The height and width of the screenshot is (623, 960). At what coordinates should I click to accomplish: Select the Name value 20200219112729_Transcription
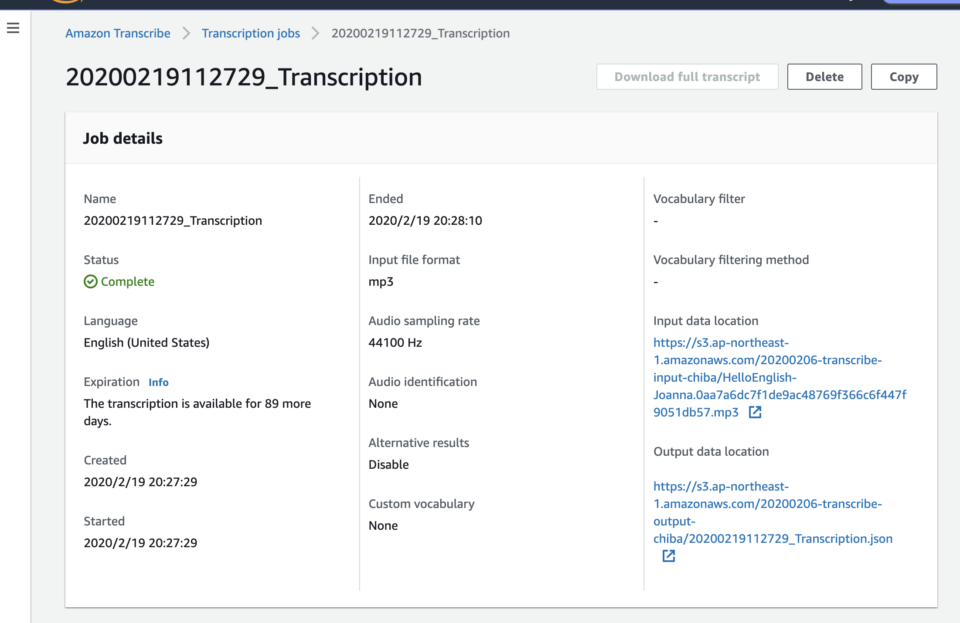[173, 220]
